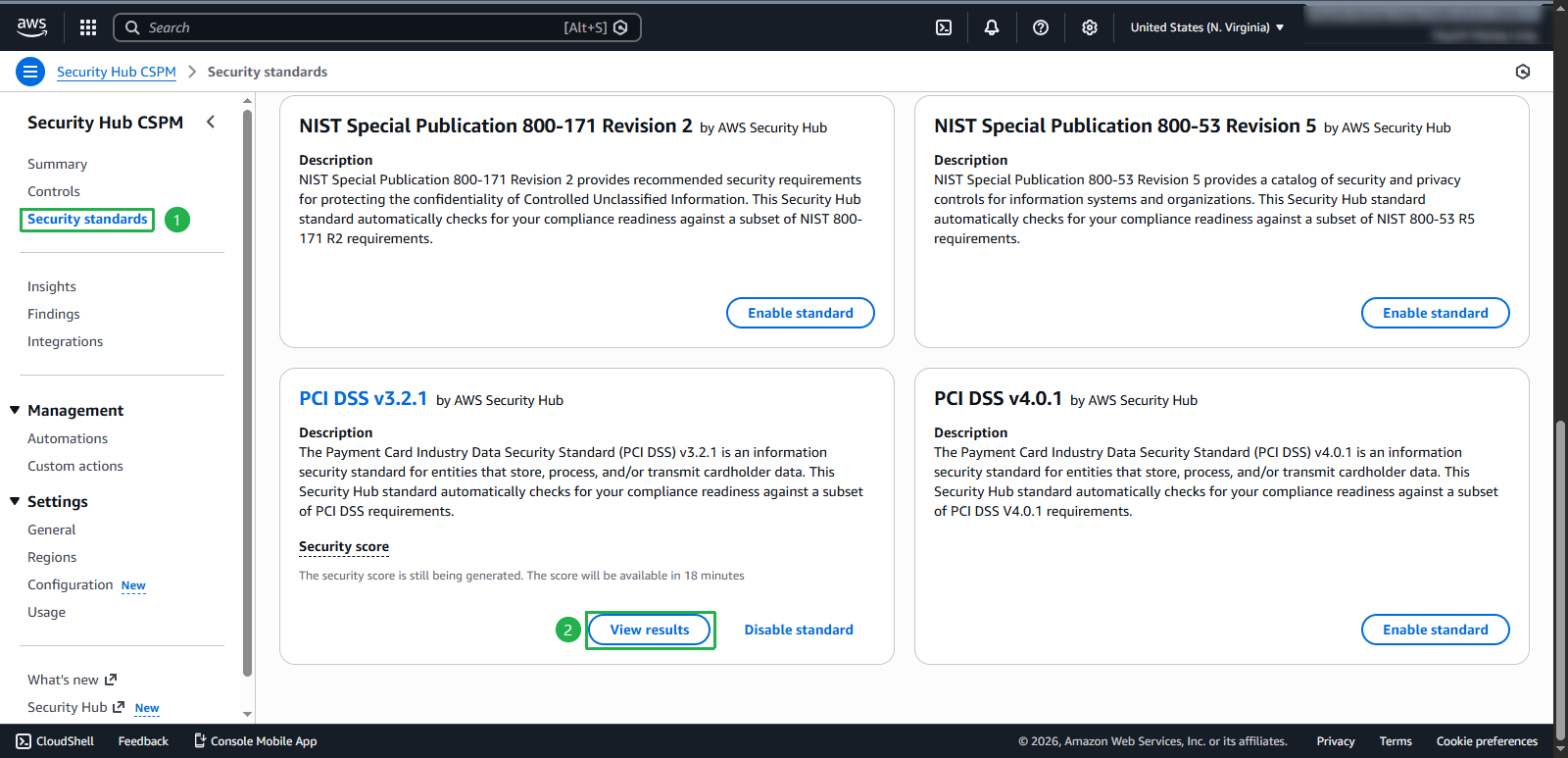Screen dimensions: 1568x758
Task: Launch CloudShell from the top bar icon
Action: point(944,27)
